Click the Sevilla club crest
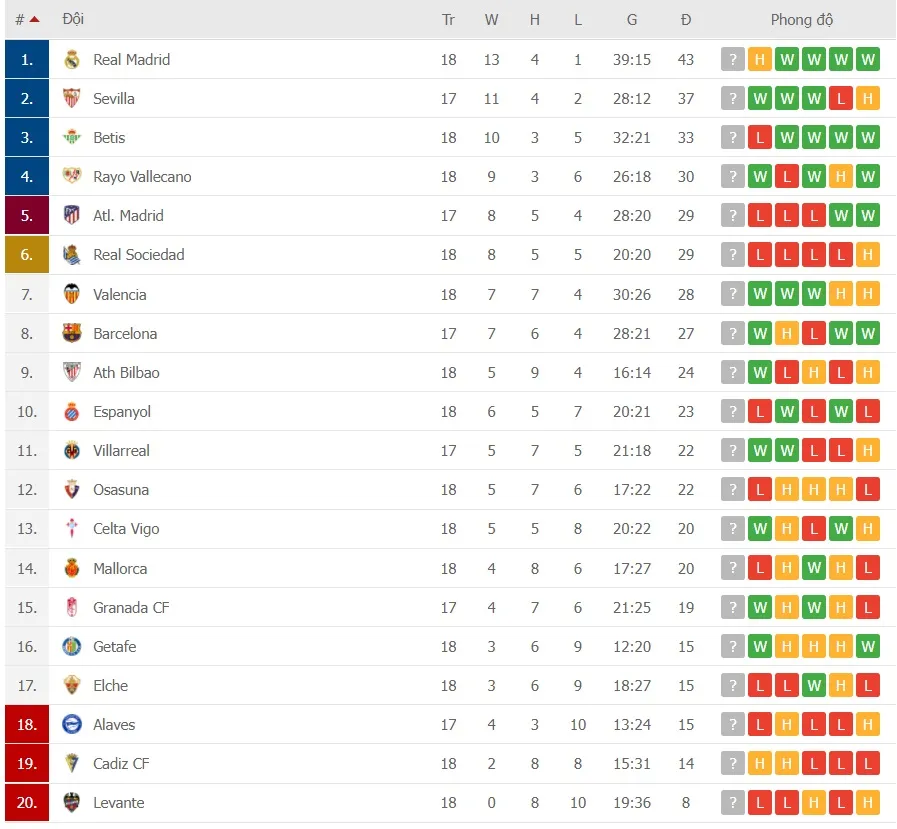The height and width of the screenshot is (829, 897). (x=70, y=98)
